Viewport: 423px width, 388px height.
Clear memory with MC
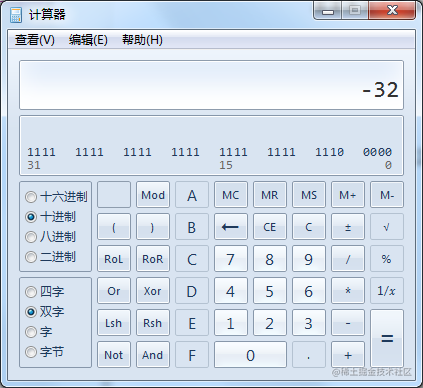point(231,195)
